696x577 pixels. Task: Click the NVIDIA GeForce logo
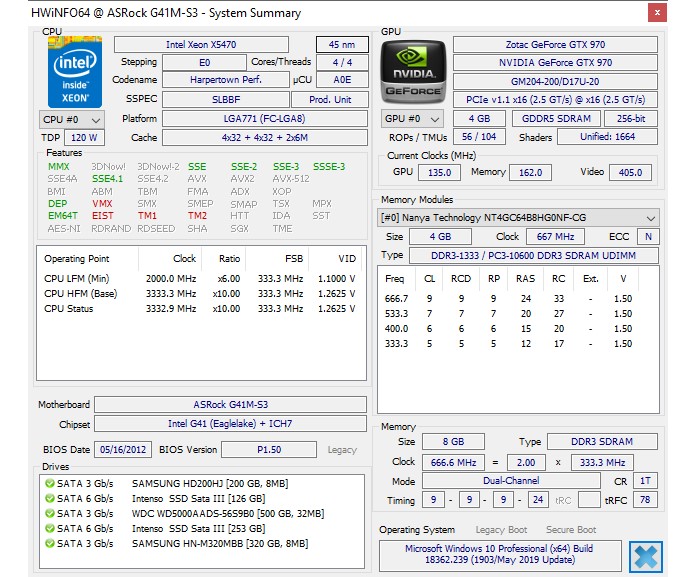coord(413,72)
